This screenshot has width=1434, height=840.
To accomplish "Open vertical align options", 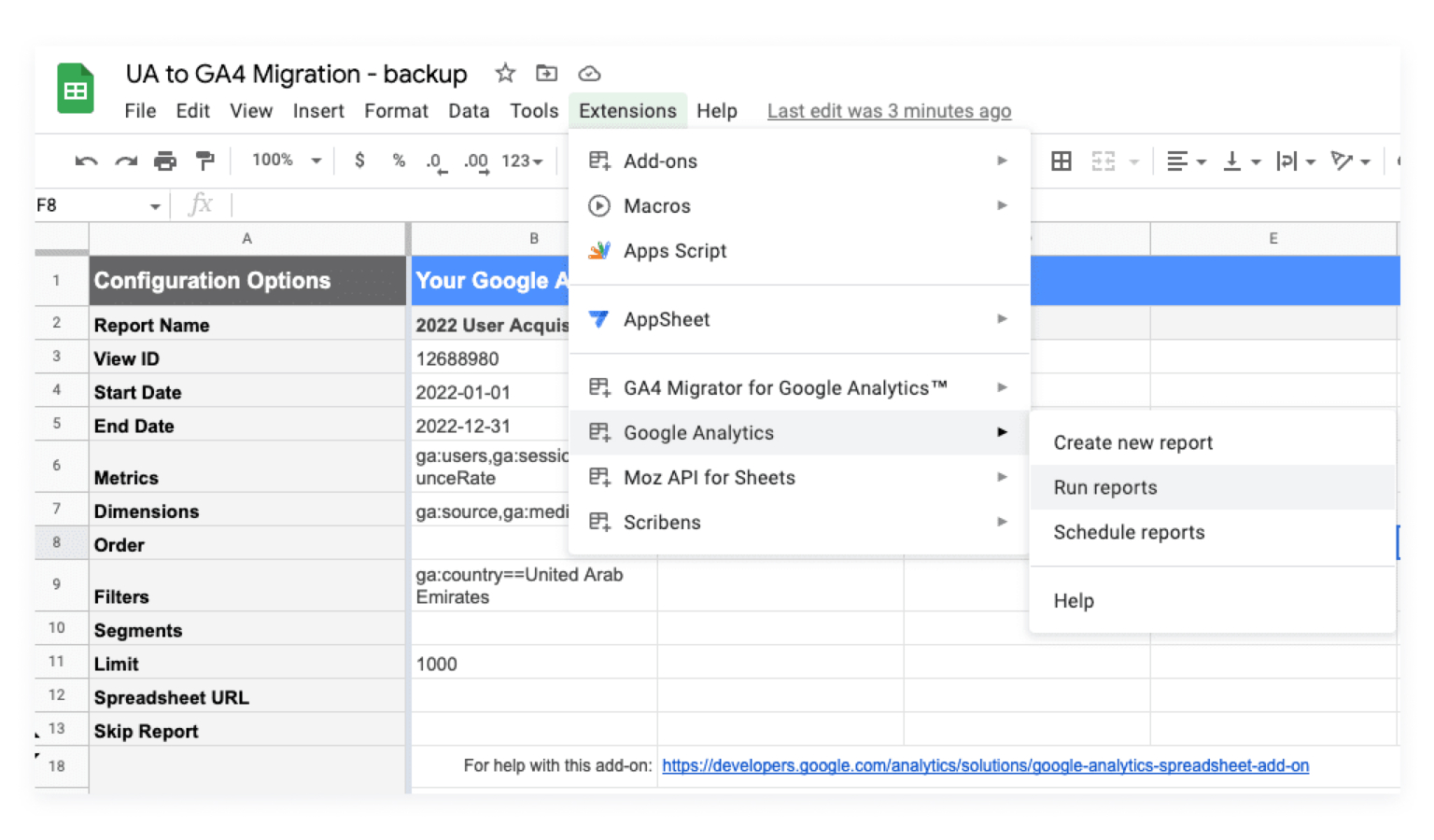I will (1241, 161).
